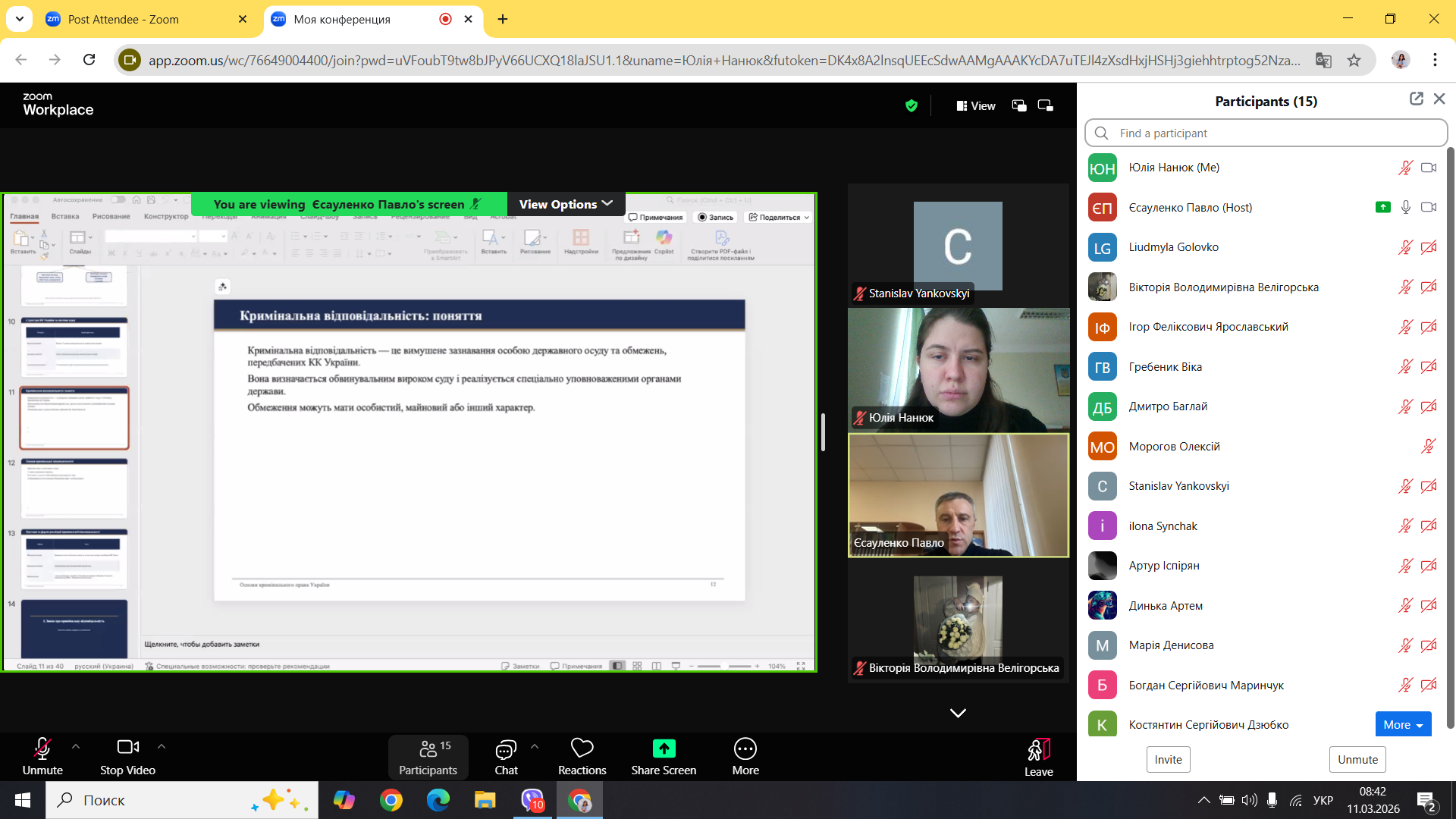Switch to Post Attendee - Zoom tab

124,19
